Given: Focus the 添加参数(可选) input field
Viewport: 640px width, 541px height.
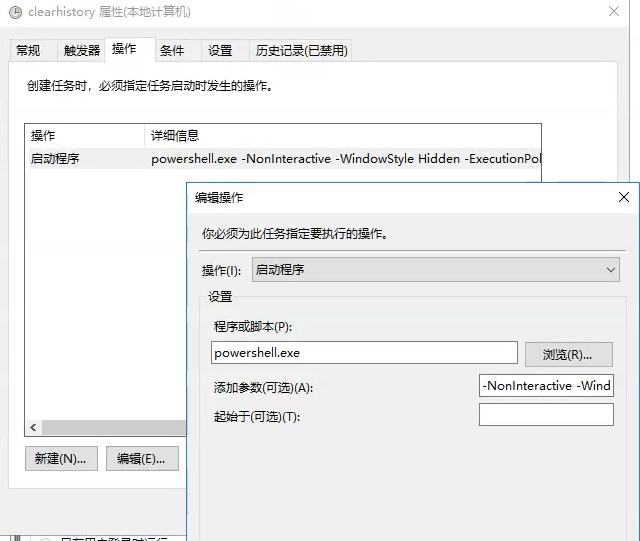Looking at the screenshot, I should click(x=546, y=386).
